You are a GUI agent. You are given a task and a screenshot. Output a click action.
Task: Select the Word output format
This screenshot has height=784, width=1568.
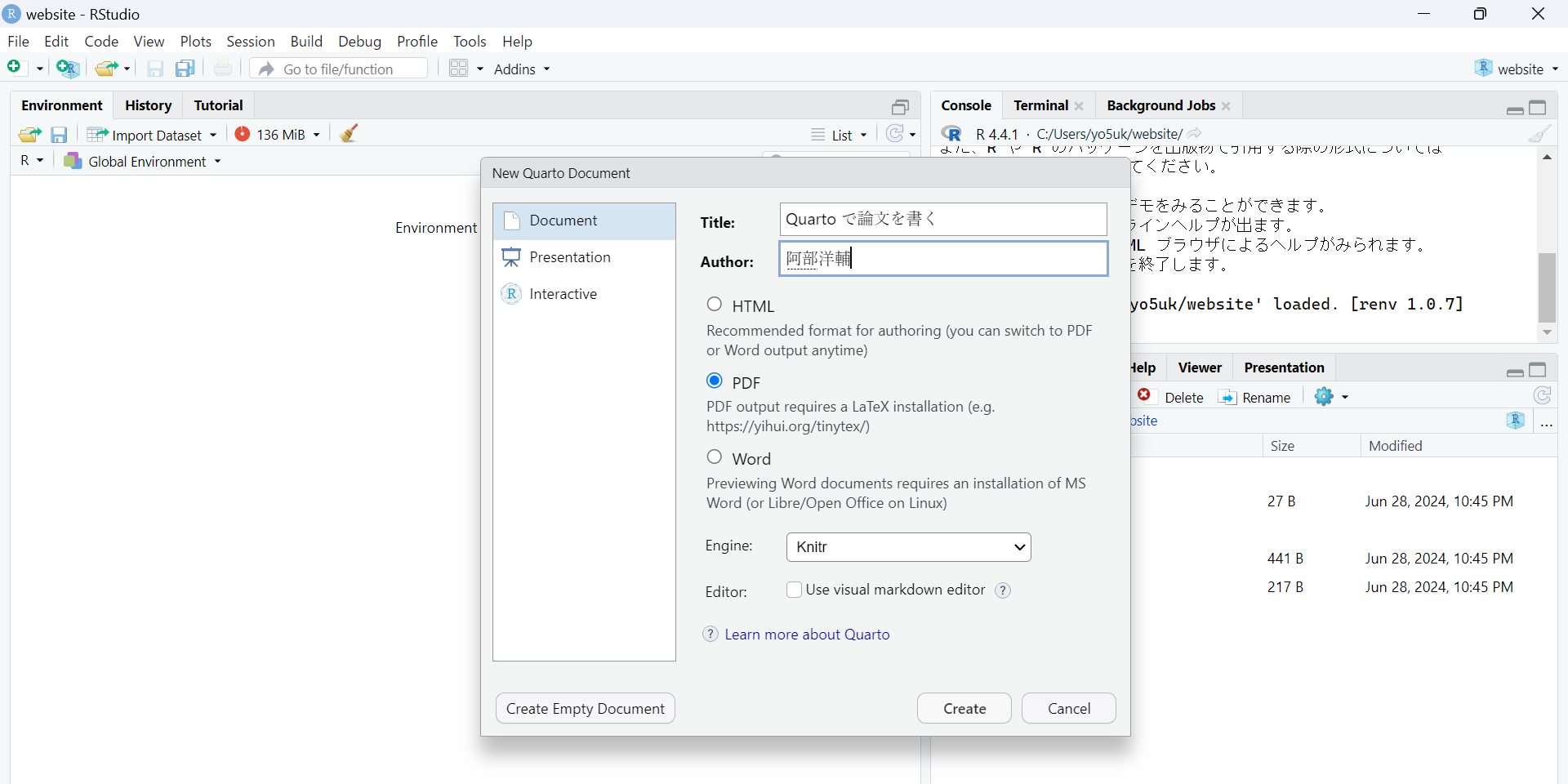point(715,457)
